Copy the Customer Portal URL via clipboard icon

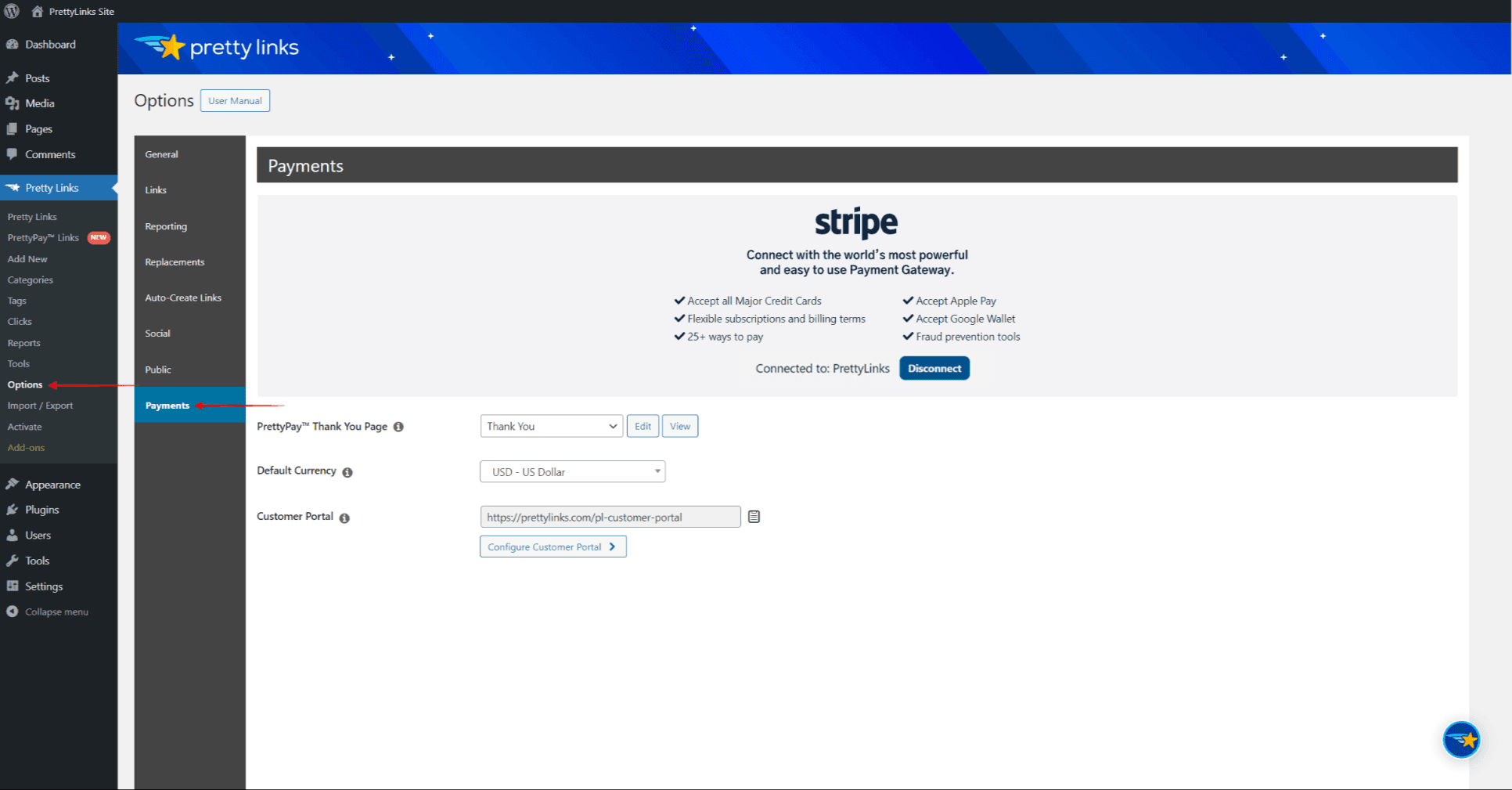click(x=753, y=516)
